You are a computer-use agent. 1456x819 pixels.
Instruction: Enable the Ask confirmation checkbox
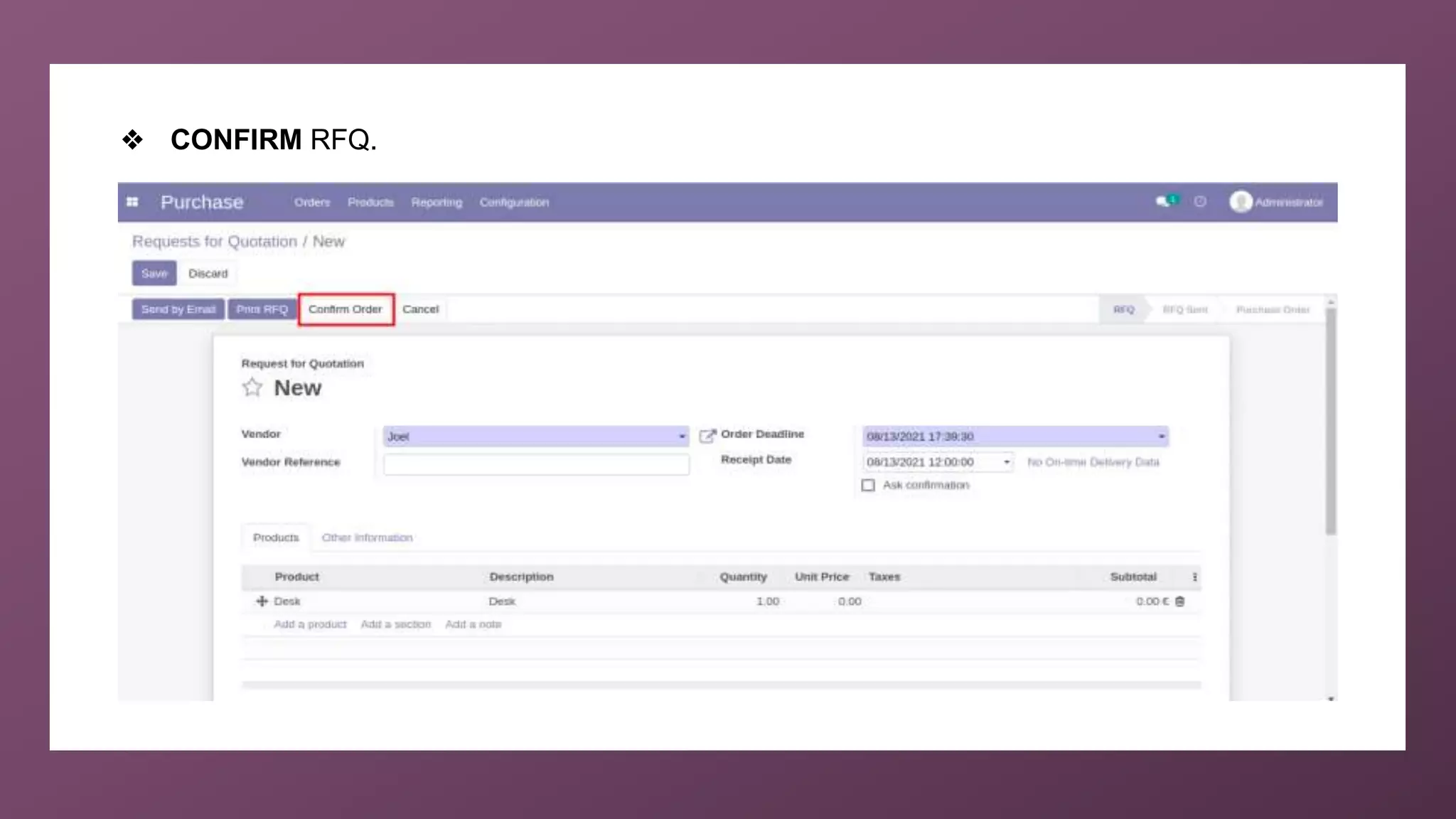[868, 486]
